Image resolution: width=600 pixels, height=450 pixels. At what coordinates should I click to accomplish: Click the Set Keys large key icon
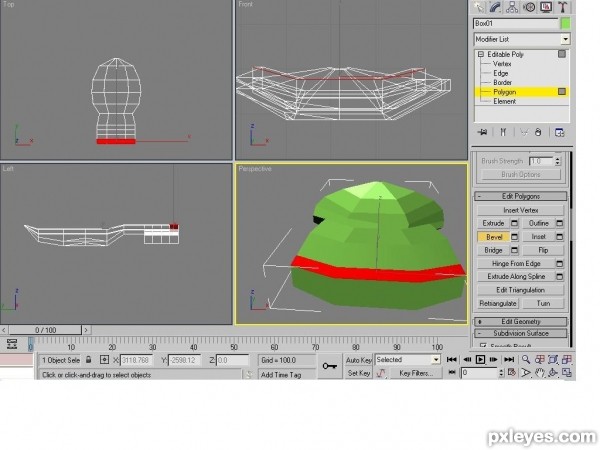click(329, 366)
